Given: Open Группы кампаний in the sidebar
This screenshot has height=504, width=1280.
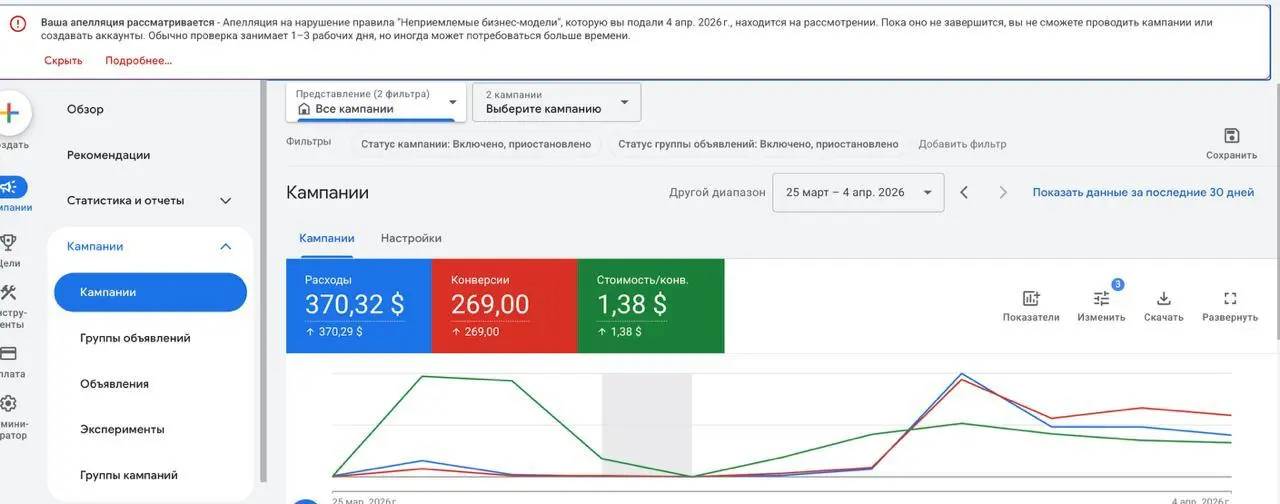Looking at the screenshot, I should click(x=129, y=475).
